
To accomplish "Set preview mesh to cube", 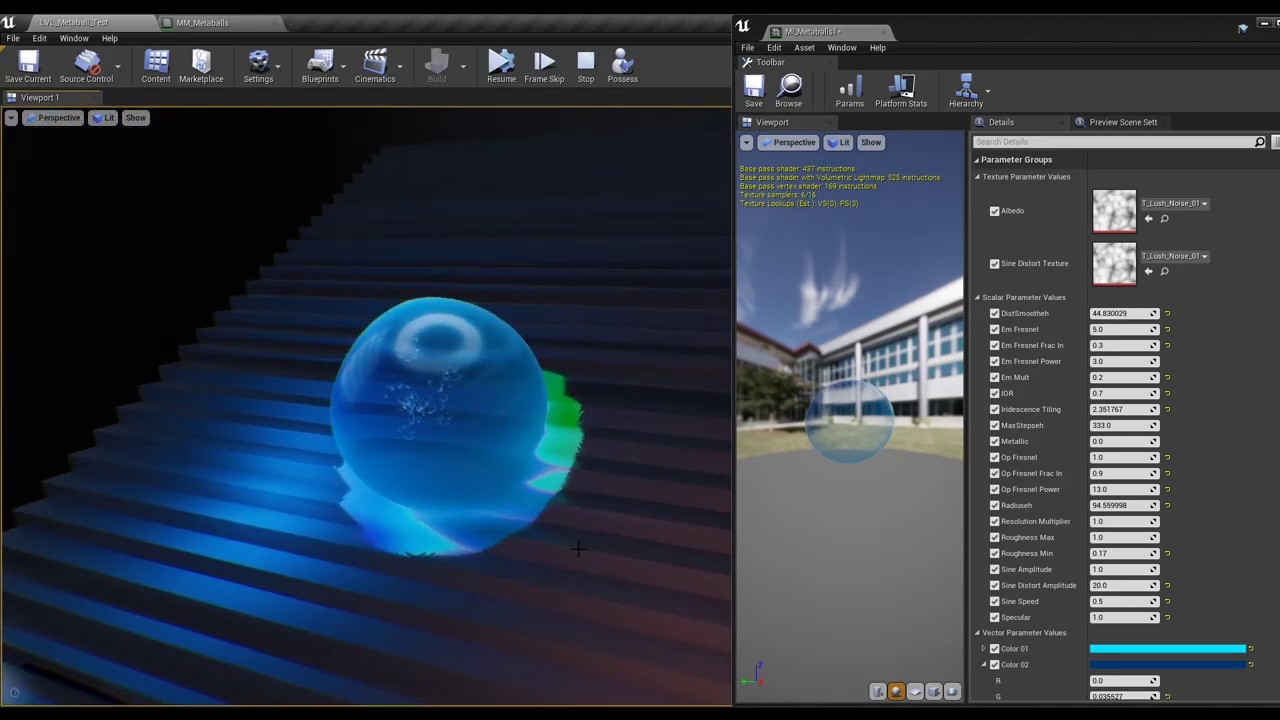I will 934,692.
